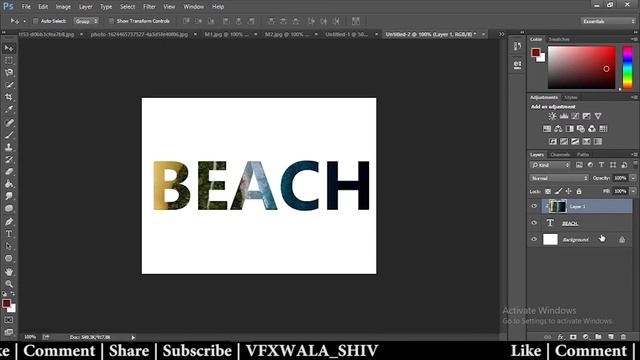The image size is (640, 360).
Task: Select the Path Selection tool
Action: [9, 246]
